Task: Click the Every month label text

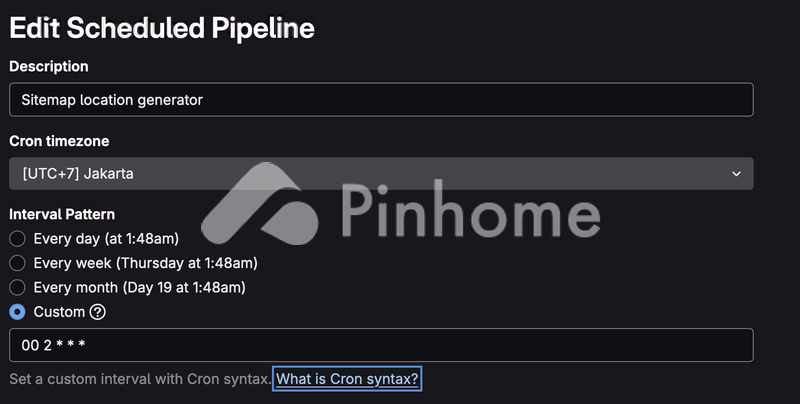Action: click(x=139, y=287)
